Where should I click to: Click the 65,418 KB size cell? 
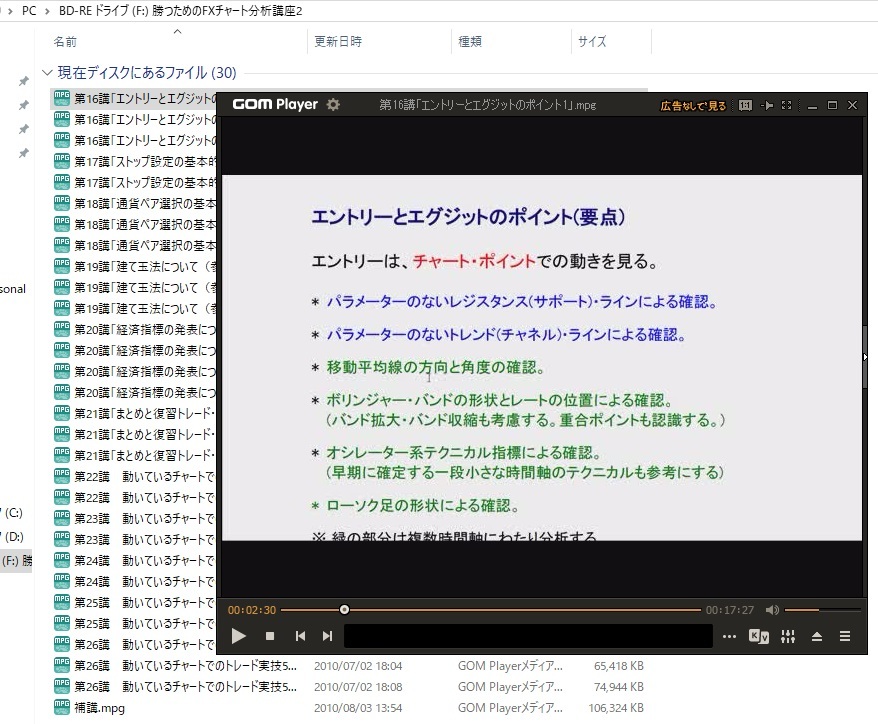pos(618,666)
